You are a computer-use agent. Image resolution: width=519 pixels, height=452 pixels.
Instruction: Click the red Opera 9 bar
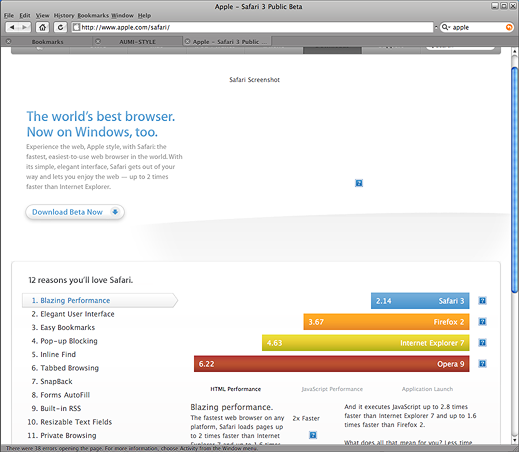coord(332,364)
